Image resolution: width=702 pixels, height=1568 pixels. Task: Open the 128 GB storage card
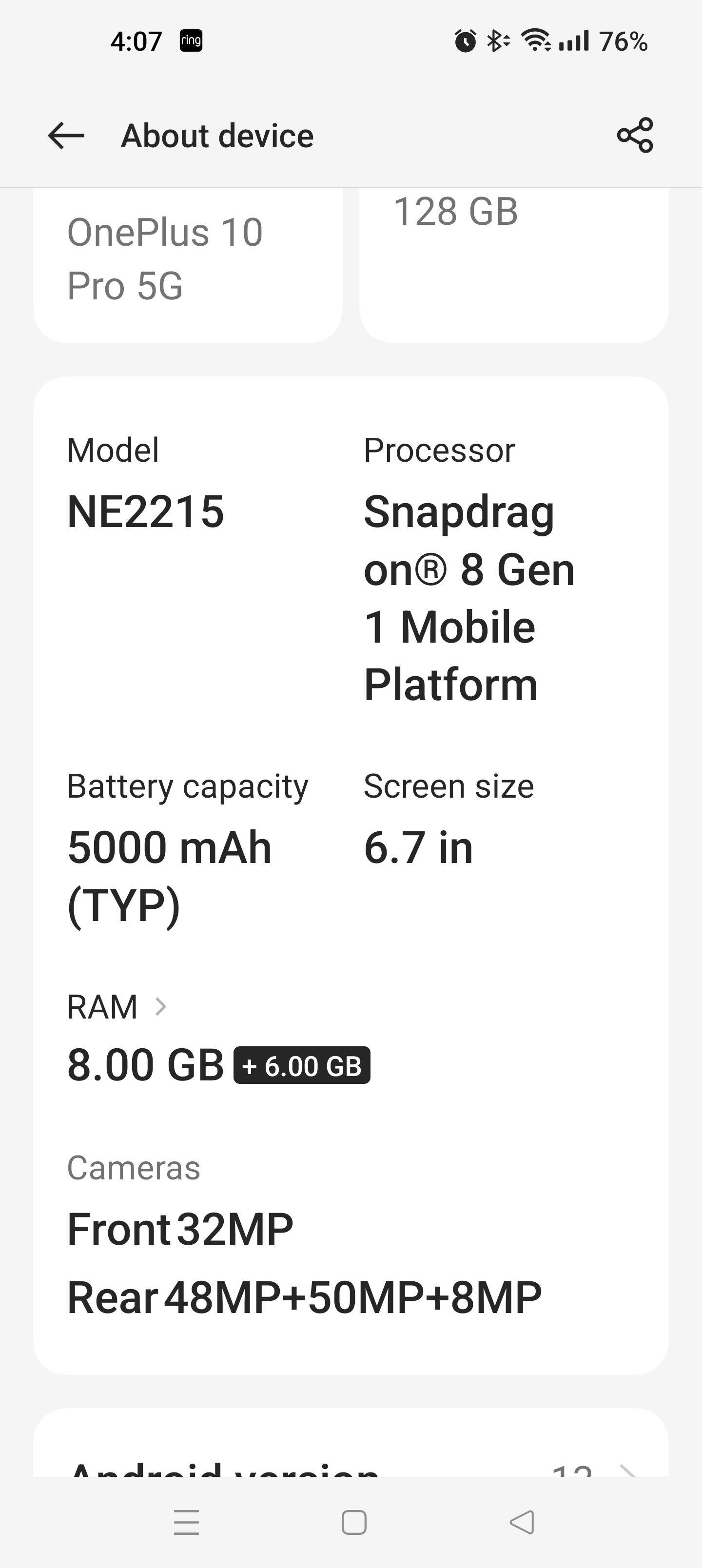click(x=513, y=262)
